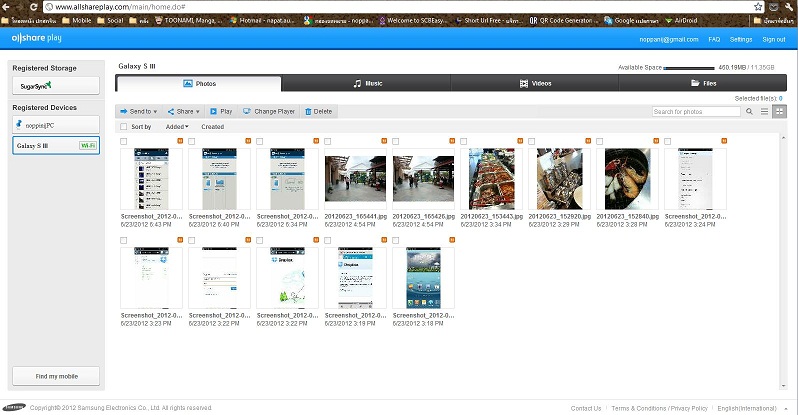Delete selected photos with the trash button
The image size is (798, 415).
319,112
